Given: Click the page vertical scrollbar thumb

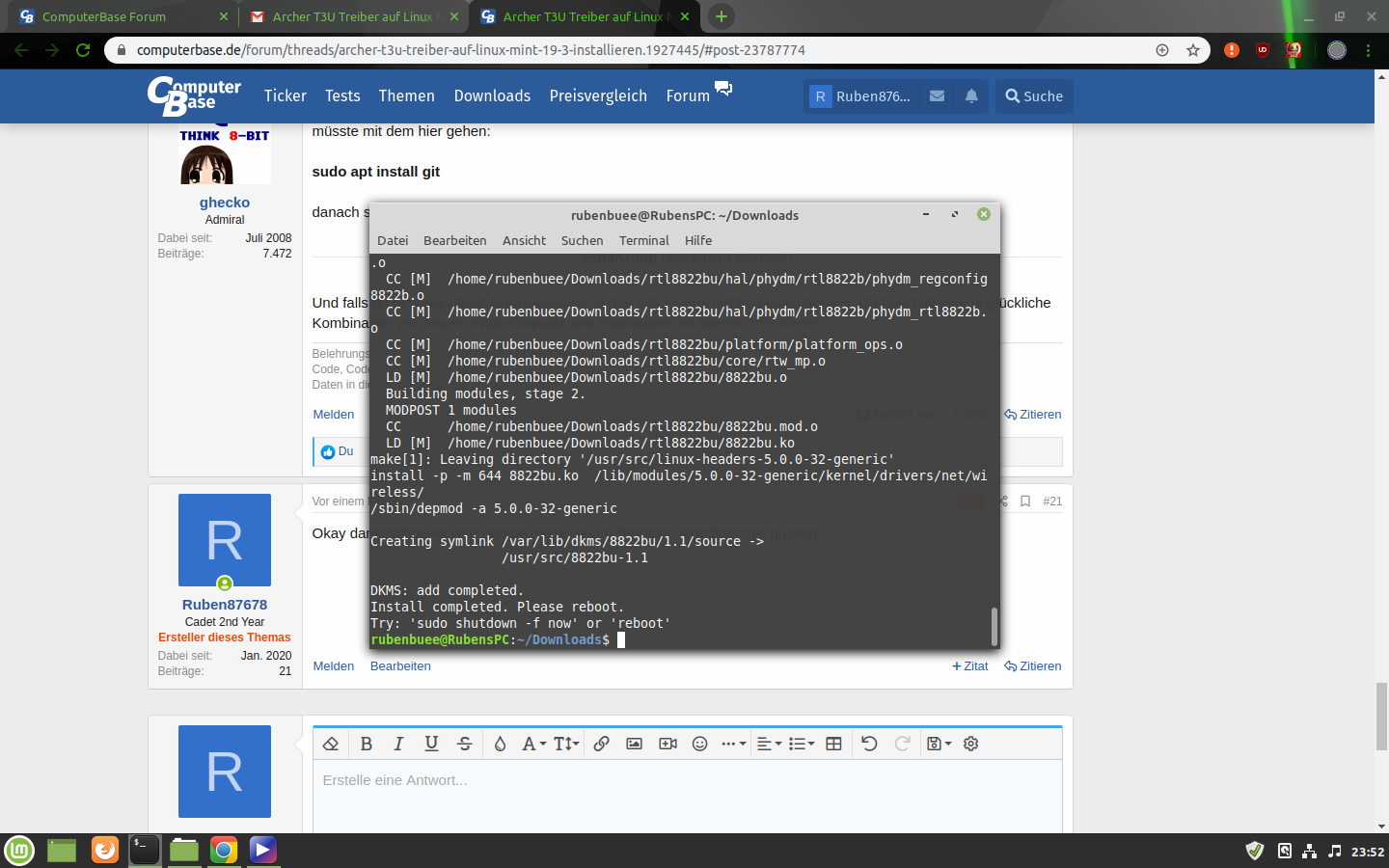Looking at the screenshot, I should point(1381,716).
